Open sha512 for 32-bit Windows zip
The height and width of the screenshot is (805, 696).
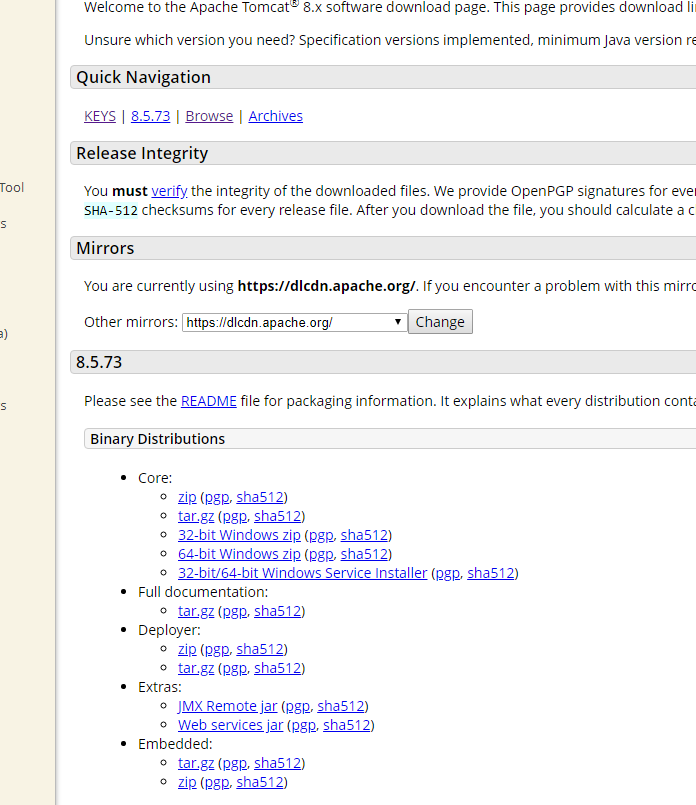[364, 535]
